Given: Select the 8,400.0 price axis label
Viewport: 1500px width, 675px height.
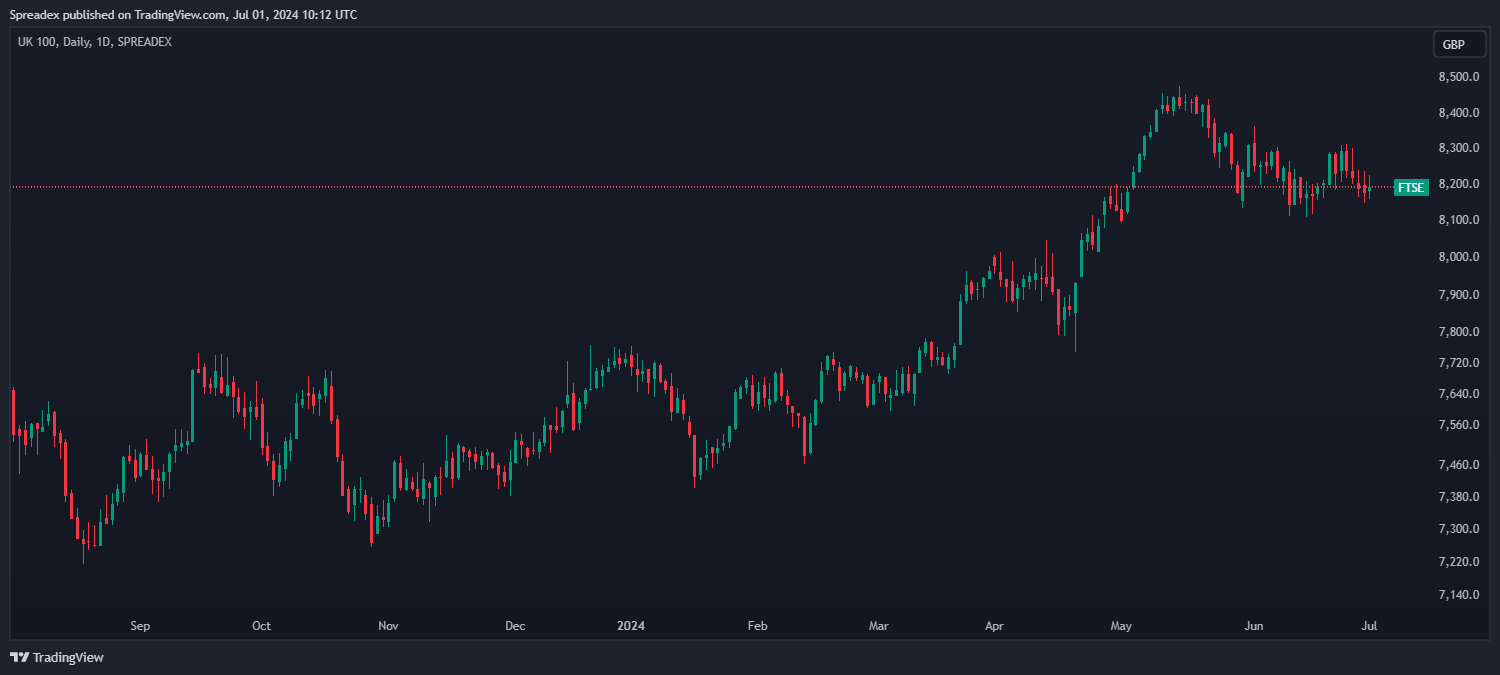Looking at the screenshot, I should [1460, 113].
